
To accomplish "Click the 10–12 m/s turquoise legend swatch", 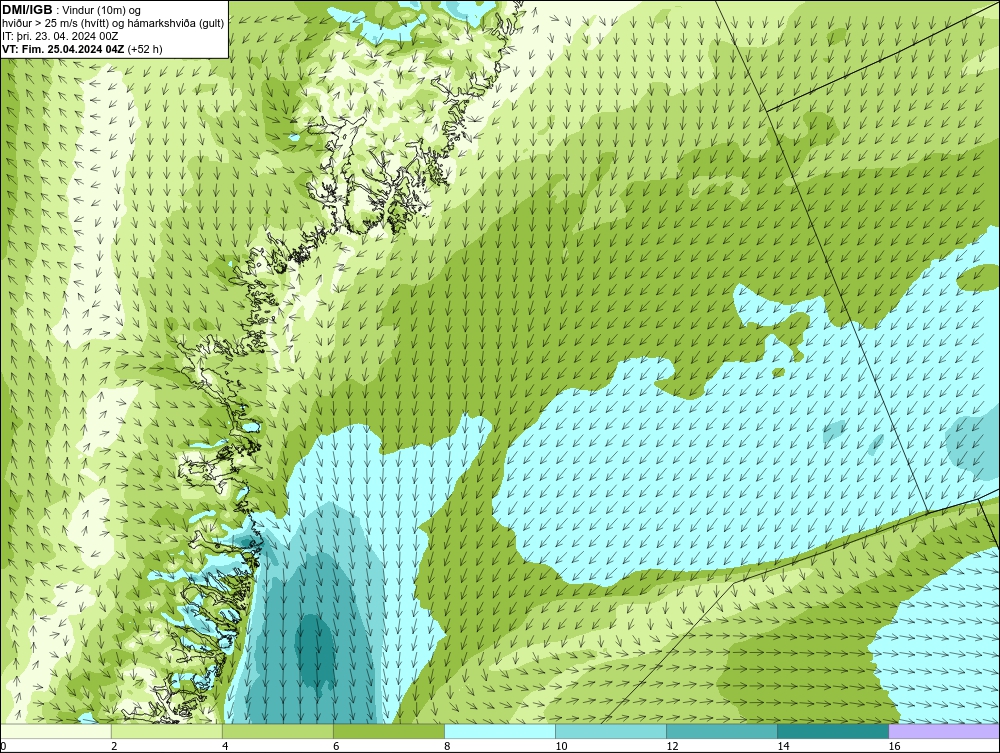I will 611,731.
